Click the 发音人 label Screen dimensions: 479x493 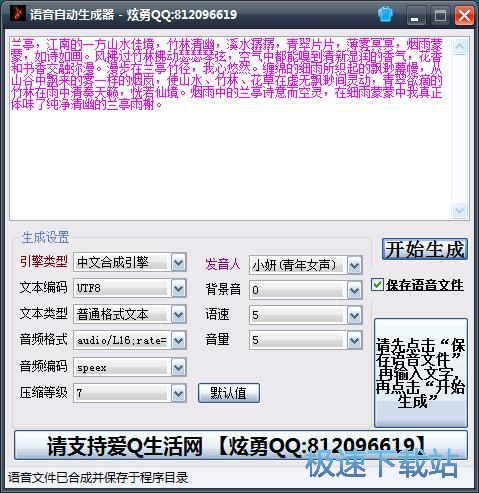point(223,264)
